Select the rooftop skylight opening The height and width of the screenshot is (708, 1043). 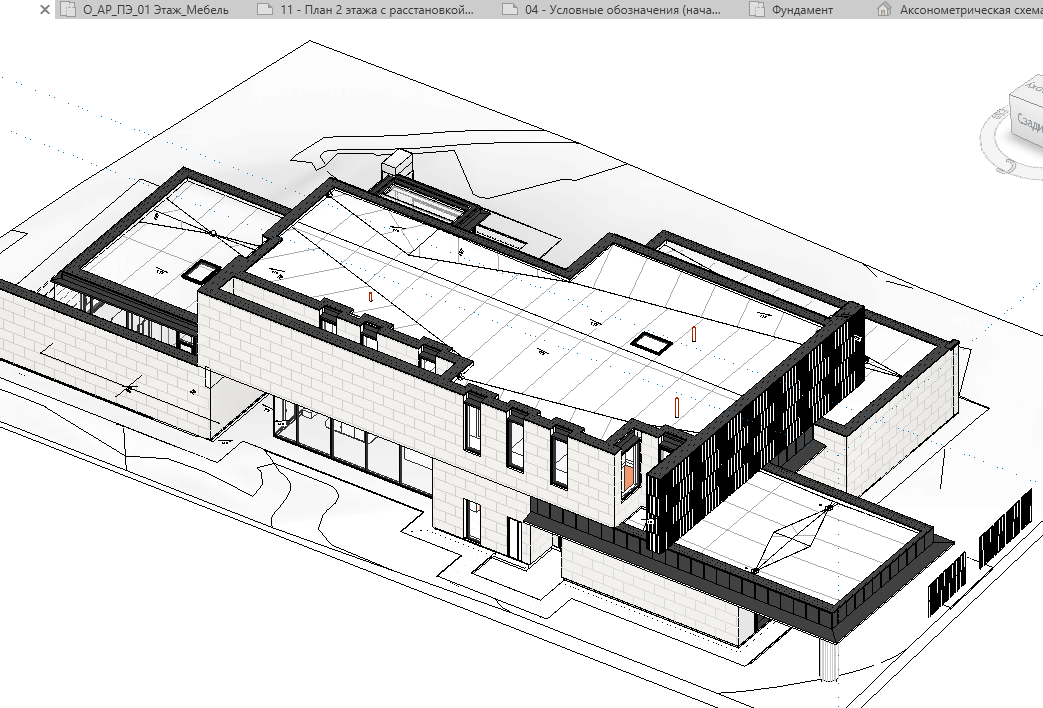click(651, 344)
